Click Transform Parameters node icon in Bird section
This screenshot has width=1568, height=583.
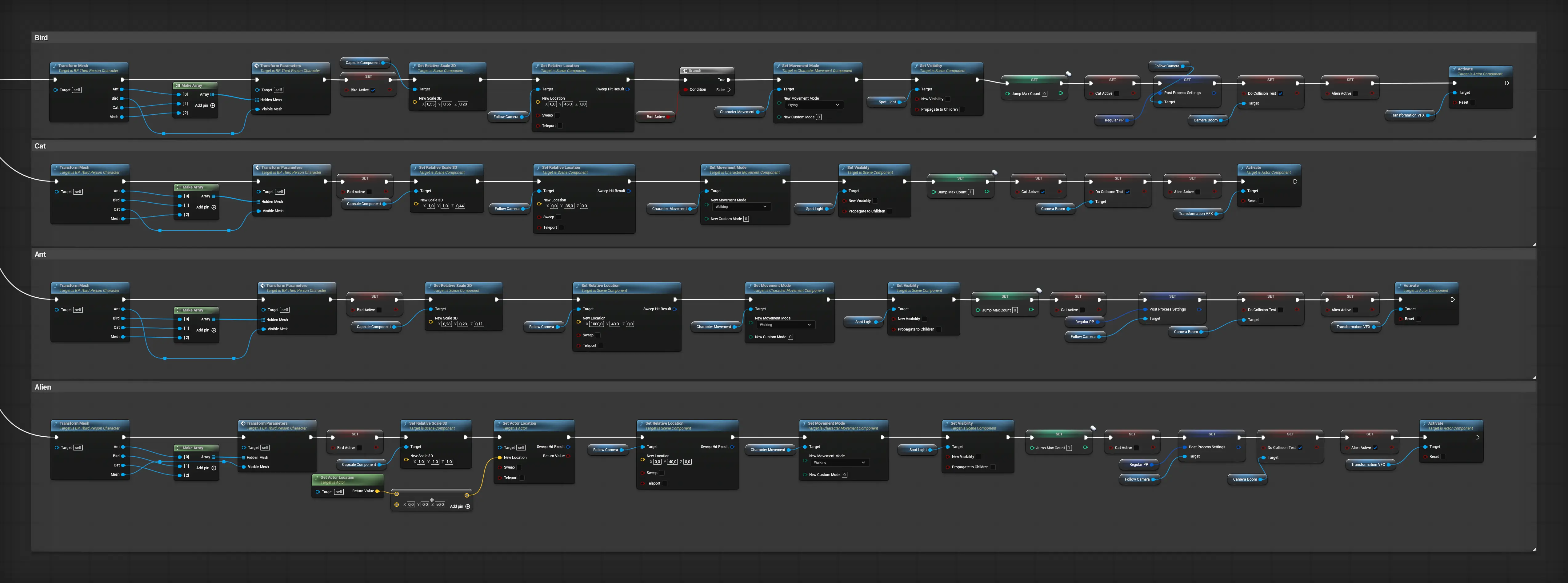coord(257,66)
